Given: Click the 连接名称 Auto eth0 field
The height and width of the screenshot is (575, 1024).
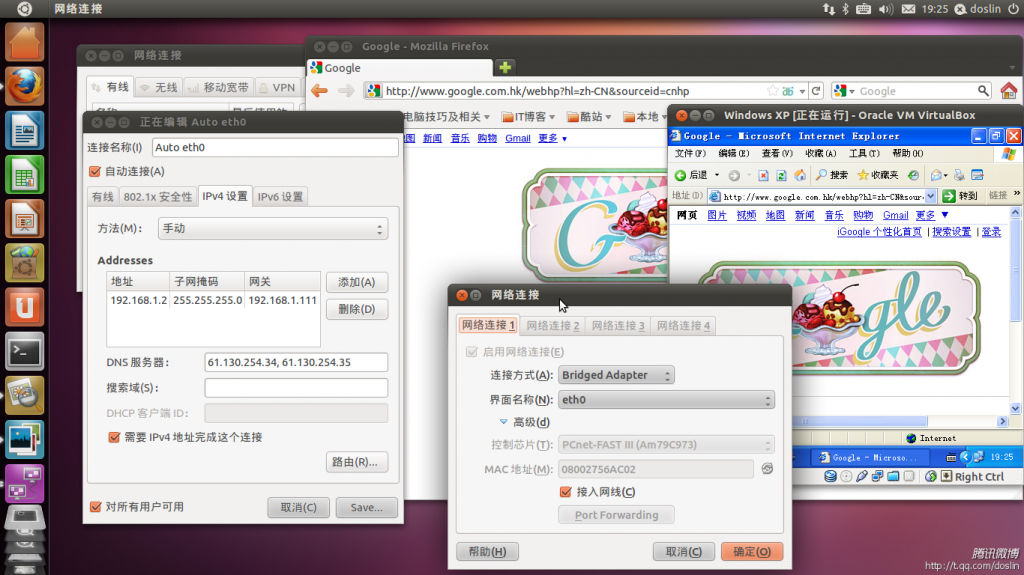Looking at the screenshot, I should (x=275, y=147).
